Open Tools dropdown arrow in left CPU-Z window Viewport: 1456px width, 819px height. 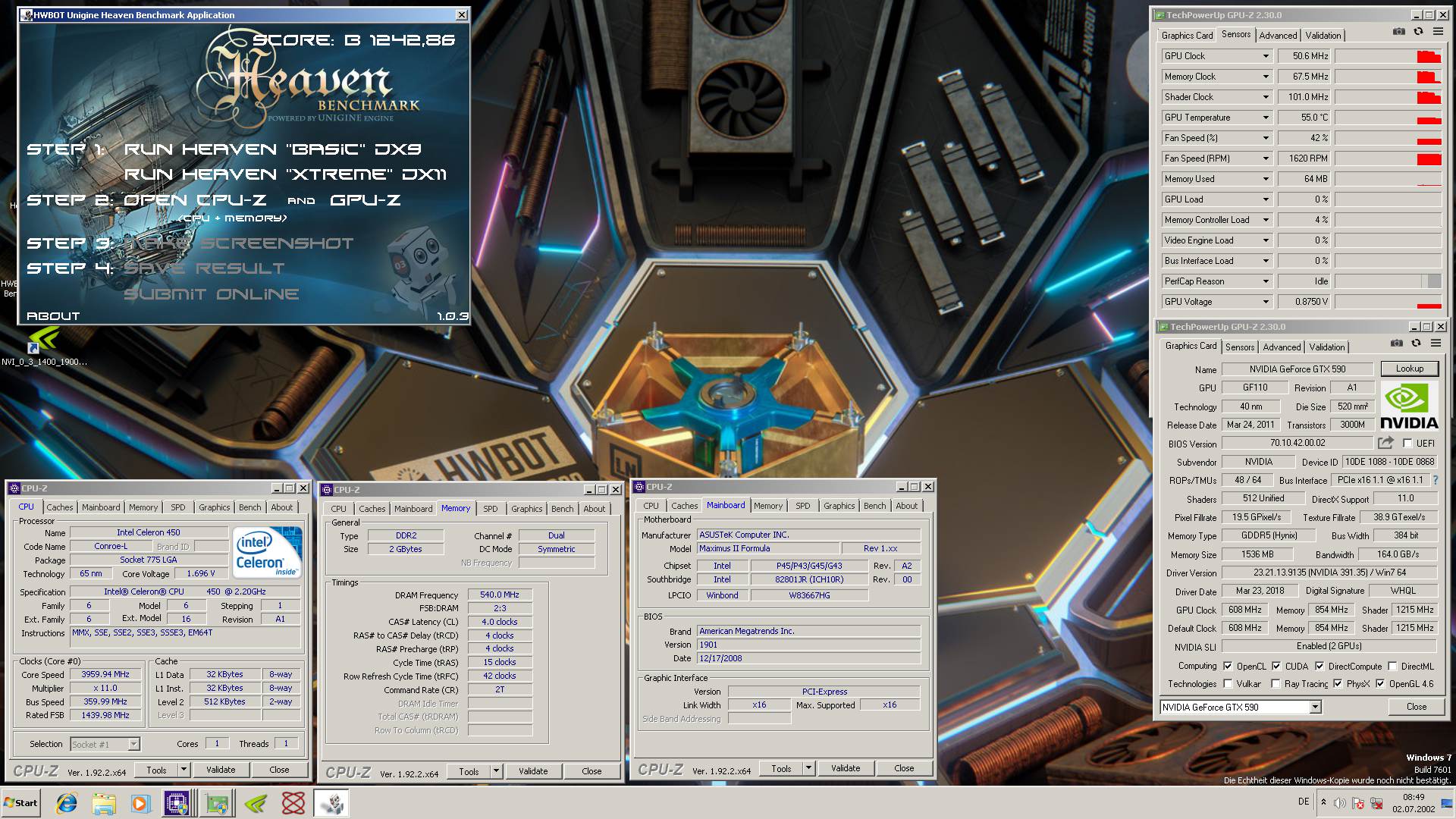(183, 770)
